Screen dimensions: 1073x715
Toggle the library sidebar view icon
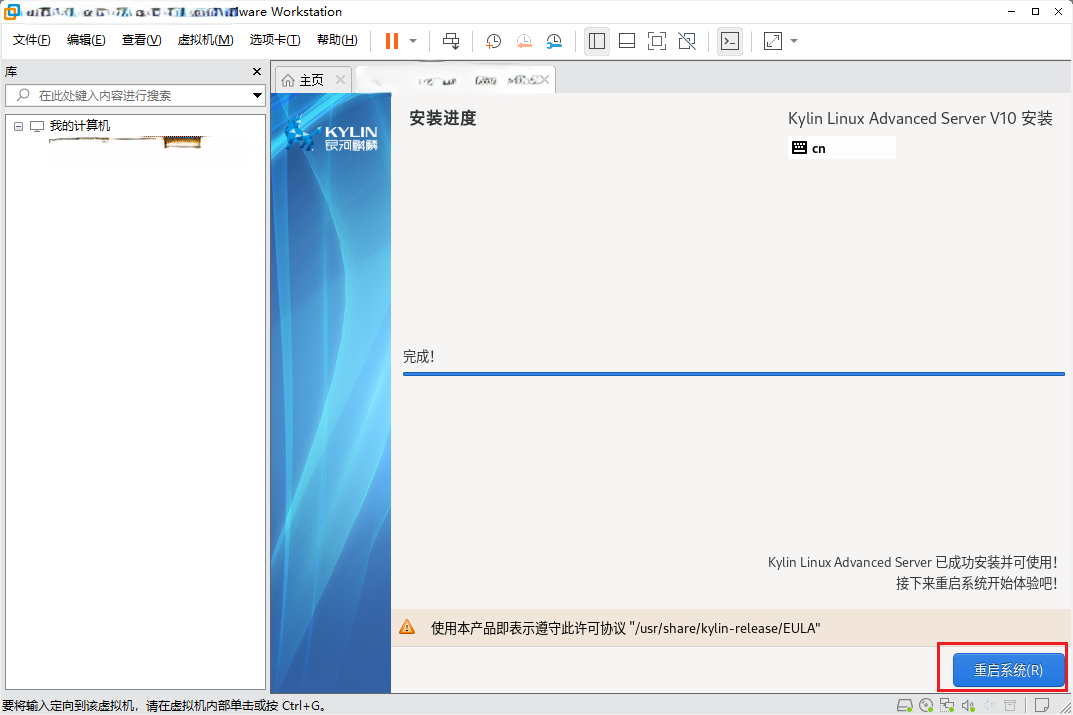[x=597, y=41]
